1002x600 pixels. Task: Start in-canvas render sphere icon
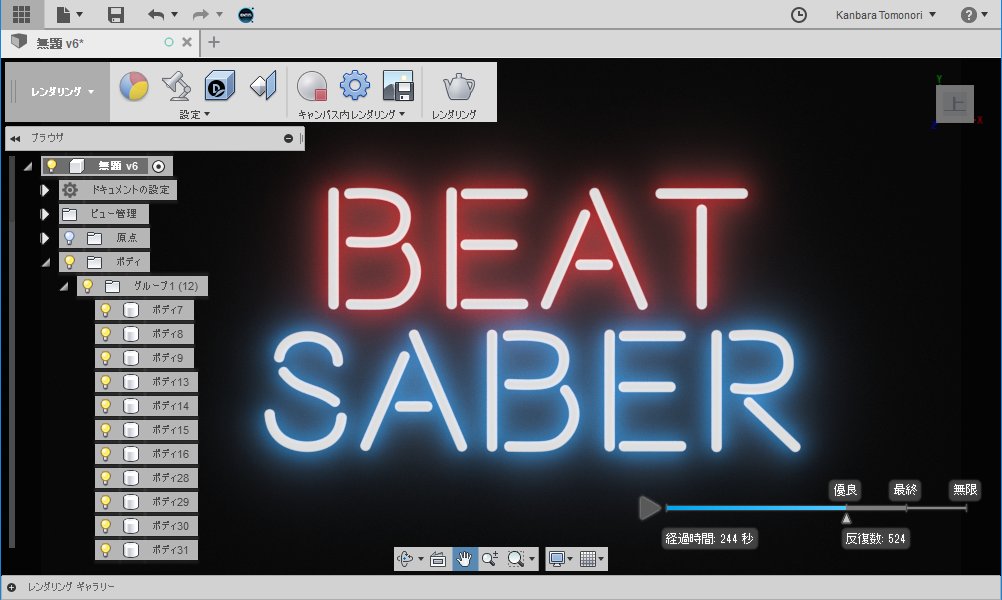[312, 86]
